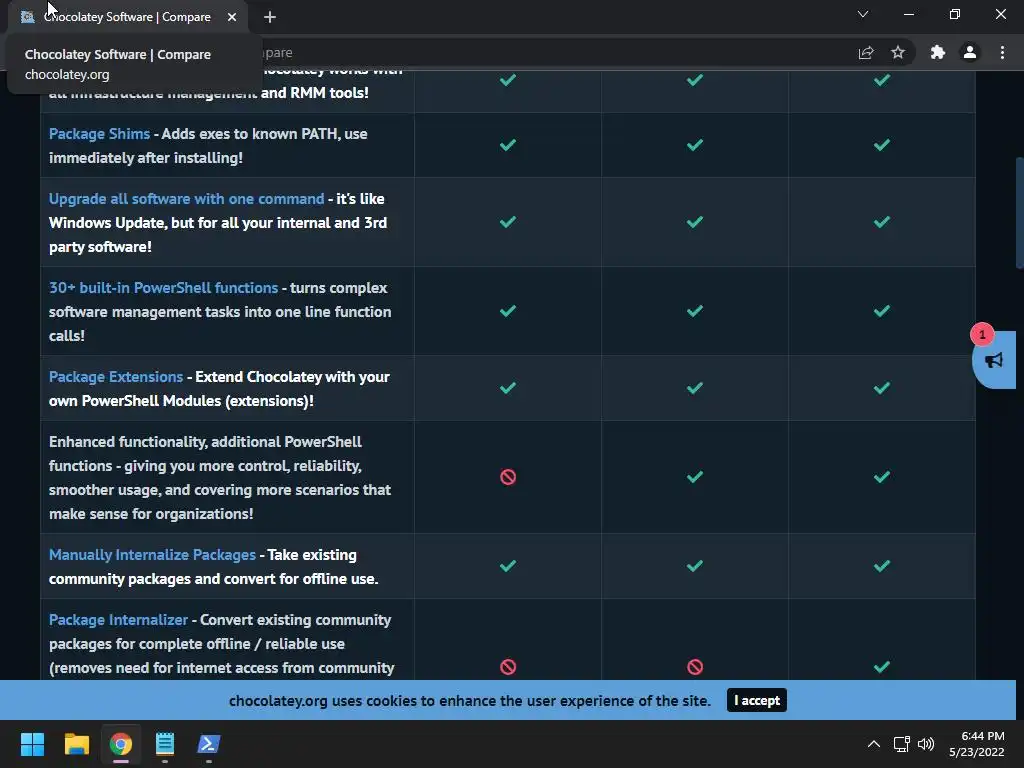
Task: Click first column checkmark in Upgrade all software row
Action: [507, 221]
